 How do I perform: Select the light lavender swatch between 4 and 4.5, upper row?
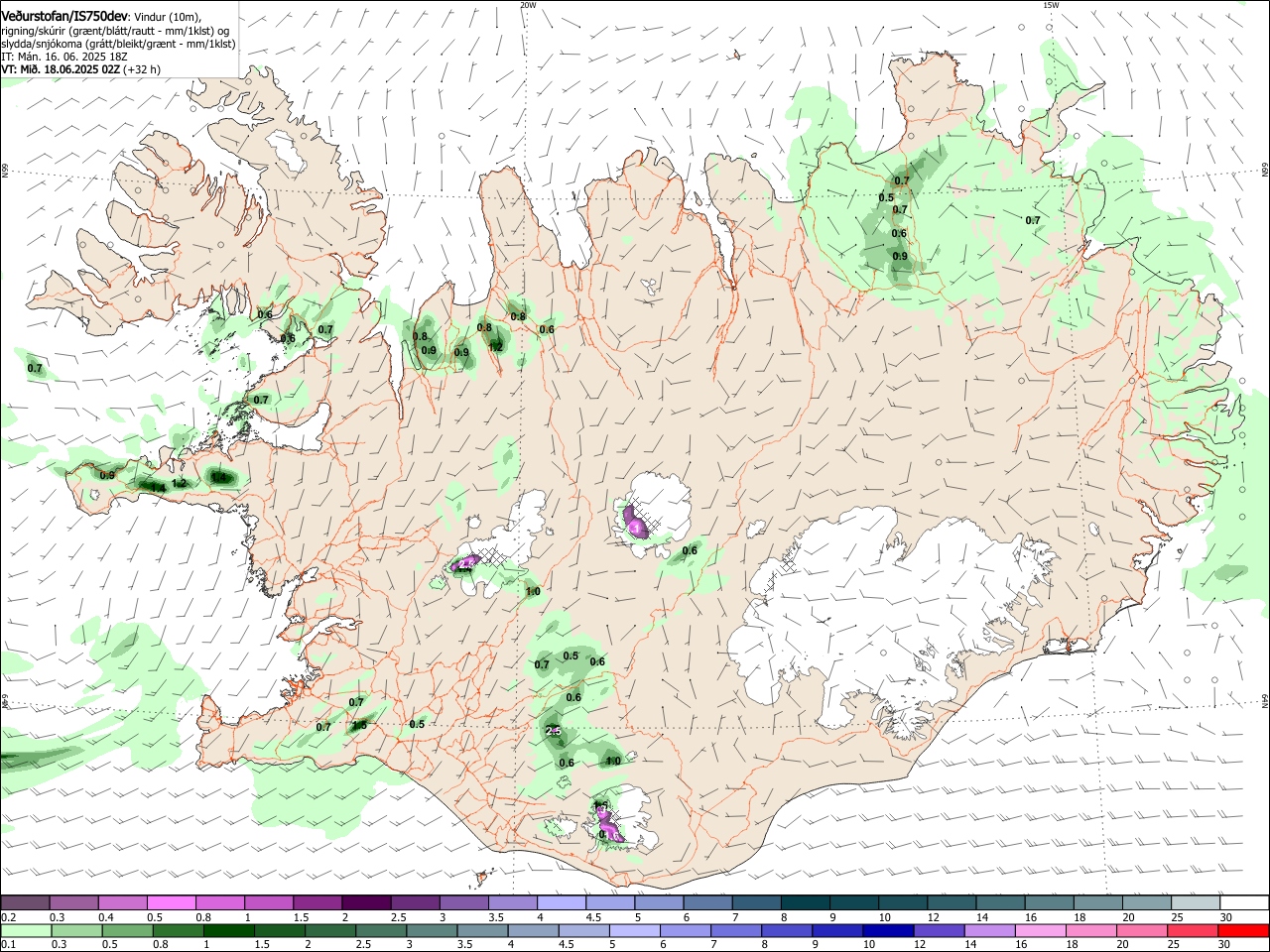click(561, 903)
